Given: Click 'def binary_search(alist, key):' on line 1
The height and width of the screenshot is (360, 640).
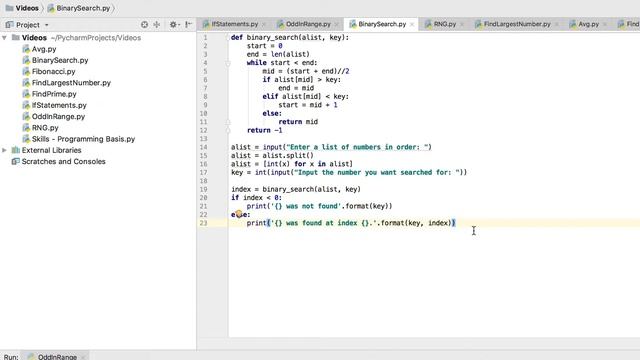Looking at the screenshot, I should click(290, 38).
